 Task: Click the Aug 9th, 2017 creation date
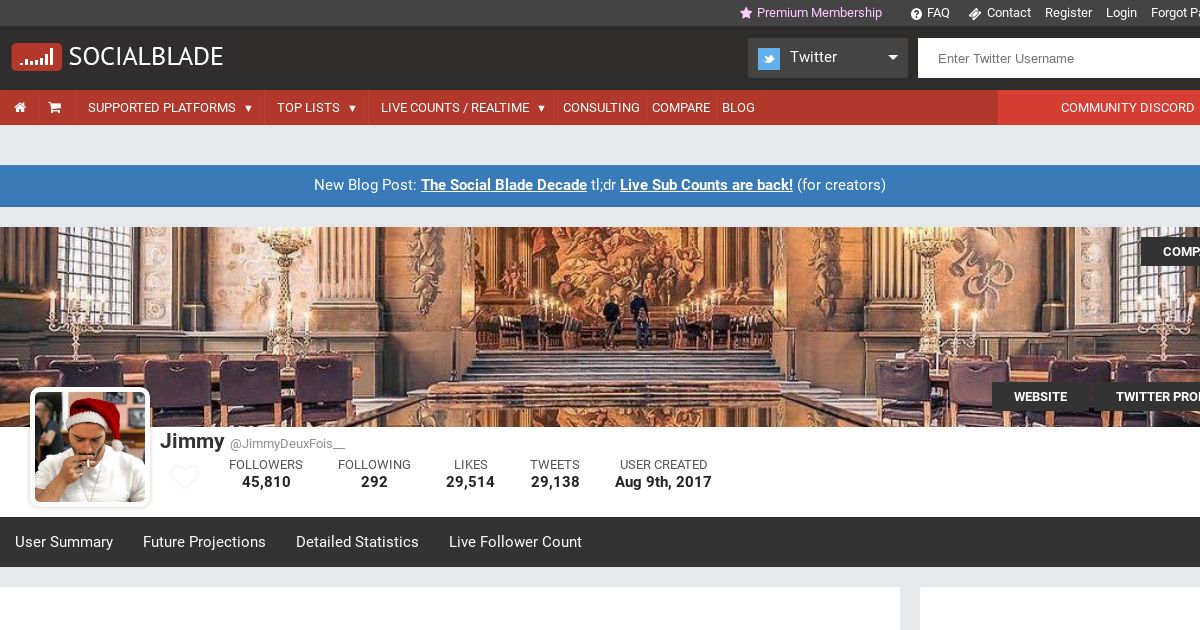pos(663,482)
